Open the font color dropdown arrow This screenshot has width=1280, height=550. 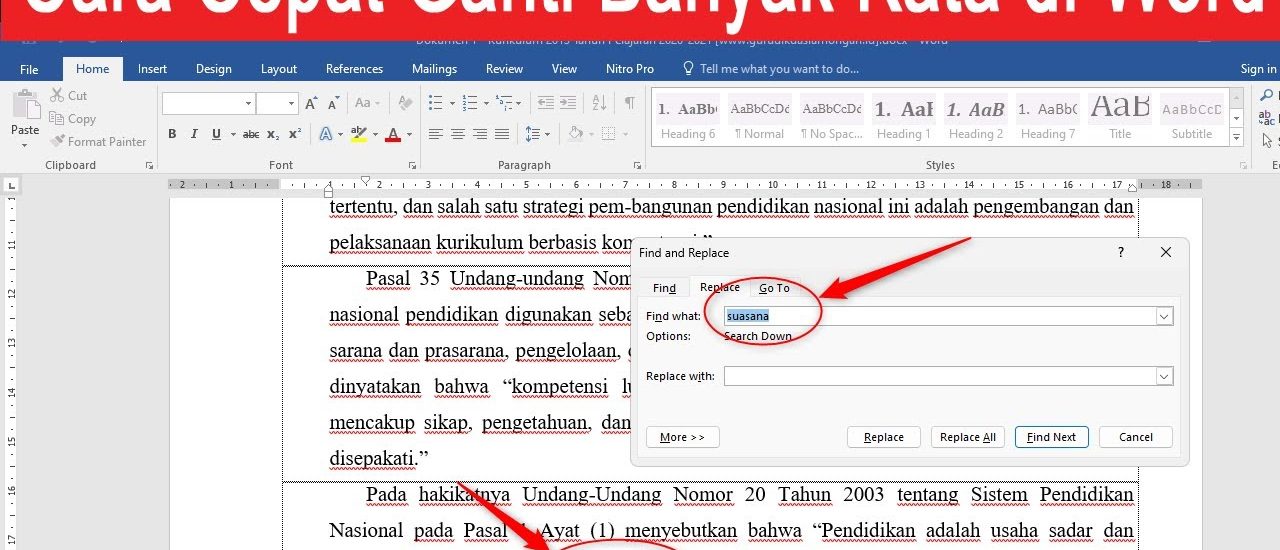(x=410, y=134)
